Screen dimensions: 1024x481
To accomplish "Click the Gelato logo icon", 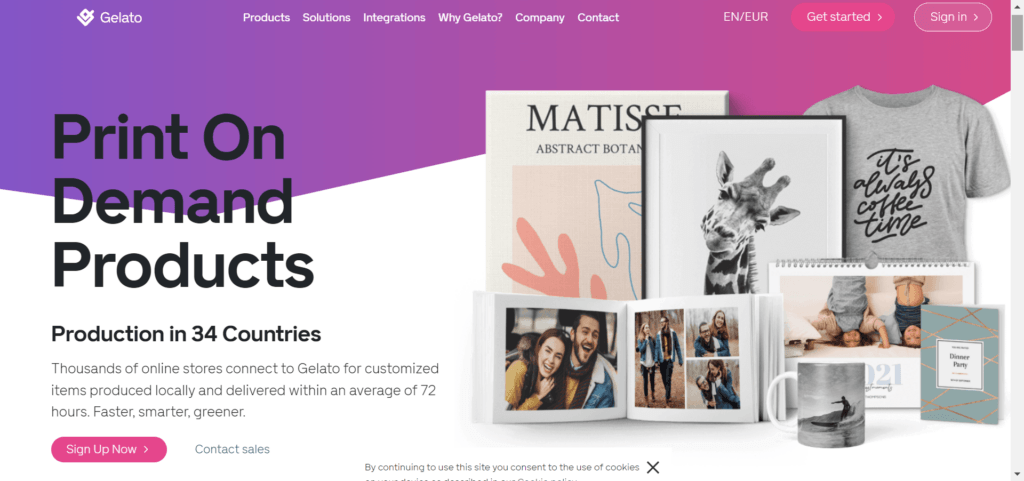I will [x=86, y=18].
